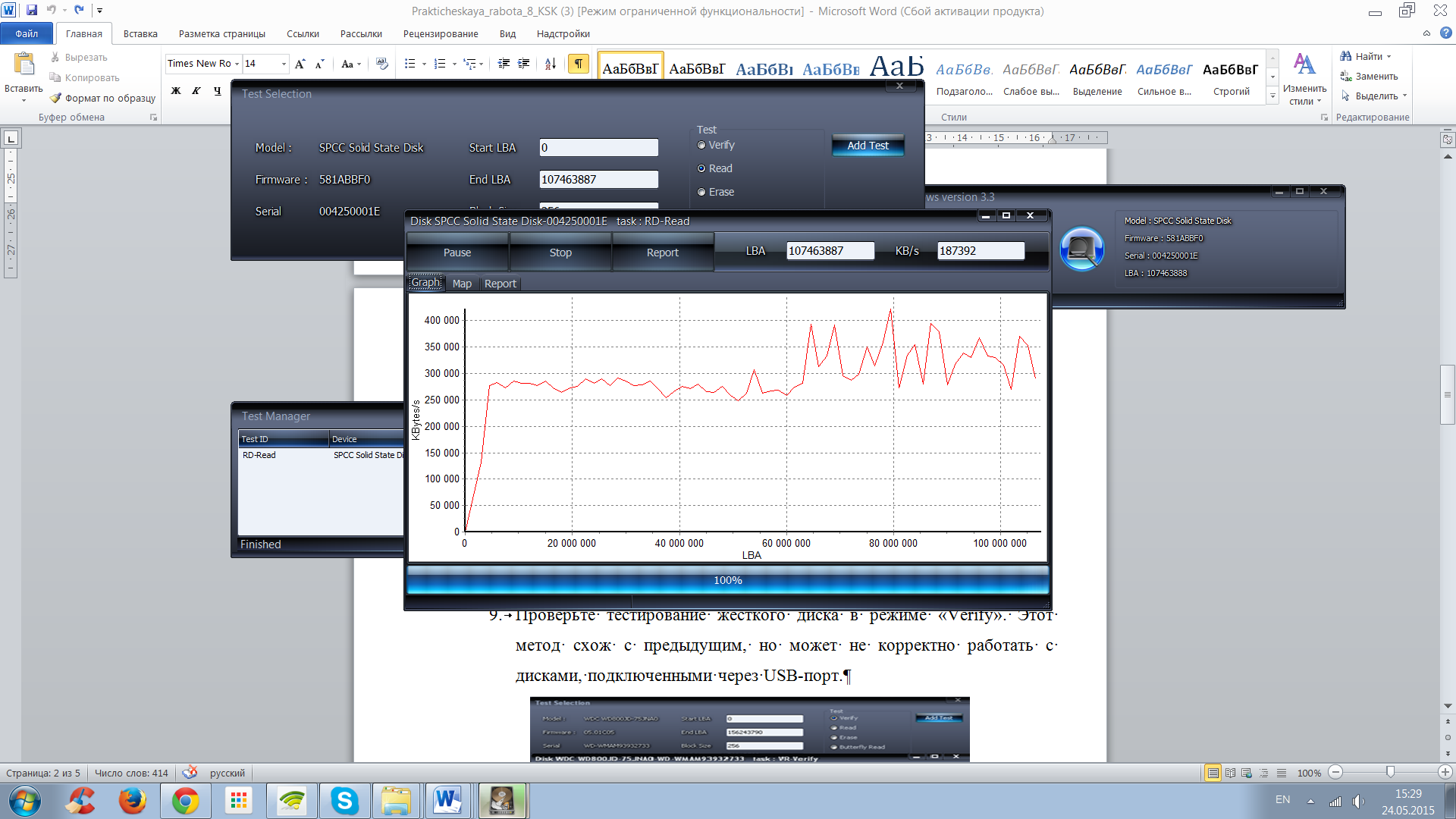Click the Windows Start button
Screen dimensions: 1456x819
coord(24,801)
